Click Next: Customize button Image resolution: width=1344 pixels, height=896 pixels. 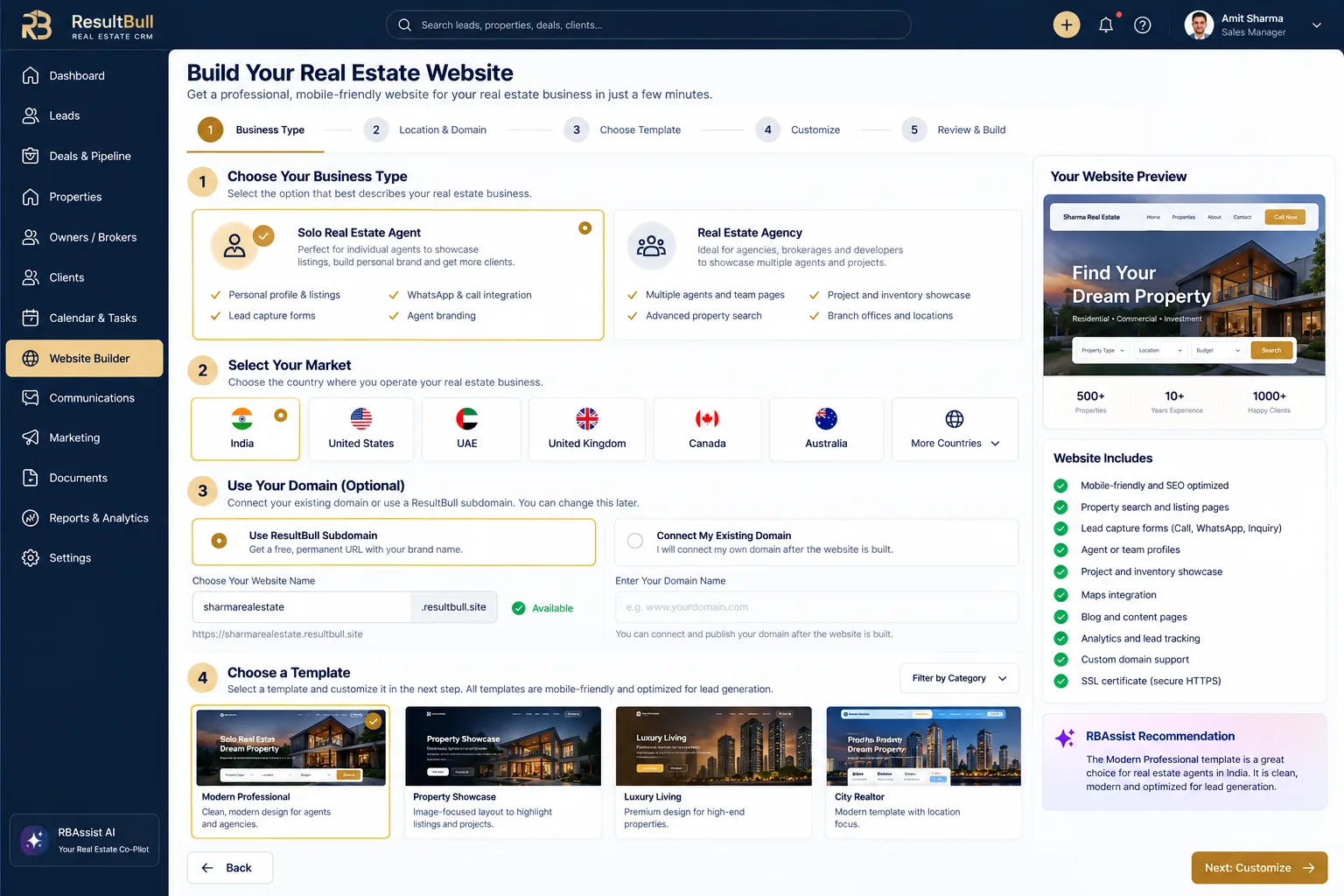pos(1259,868)
